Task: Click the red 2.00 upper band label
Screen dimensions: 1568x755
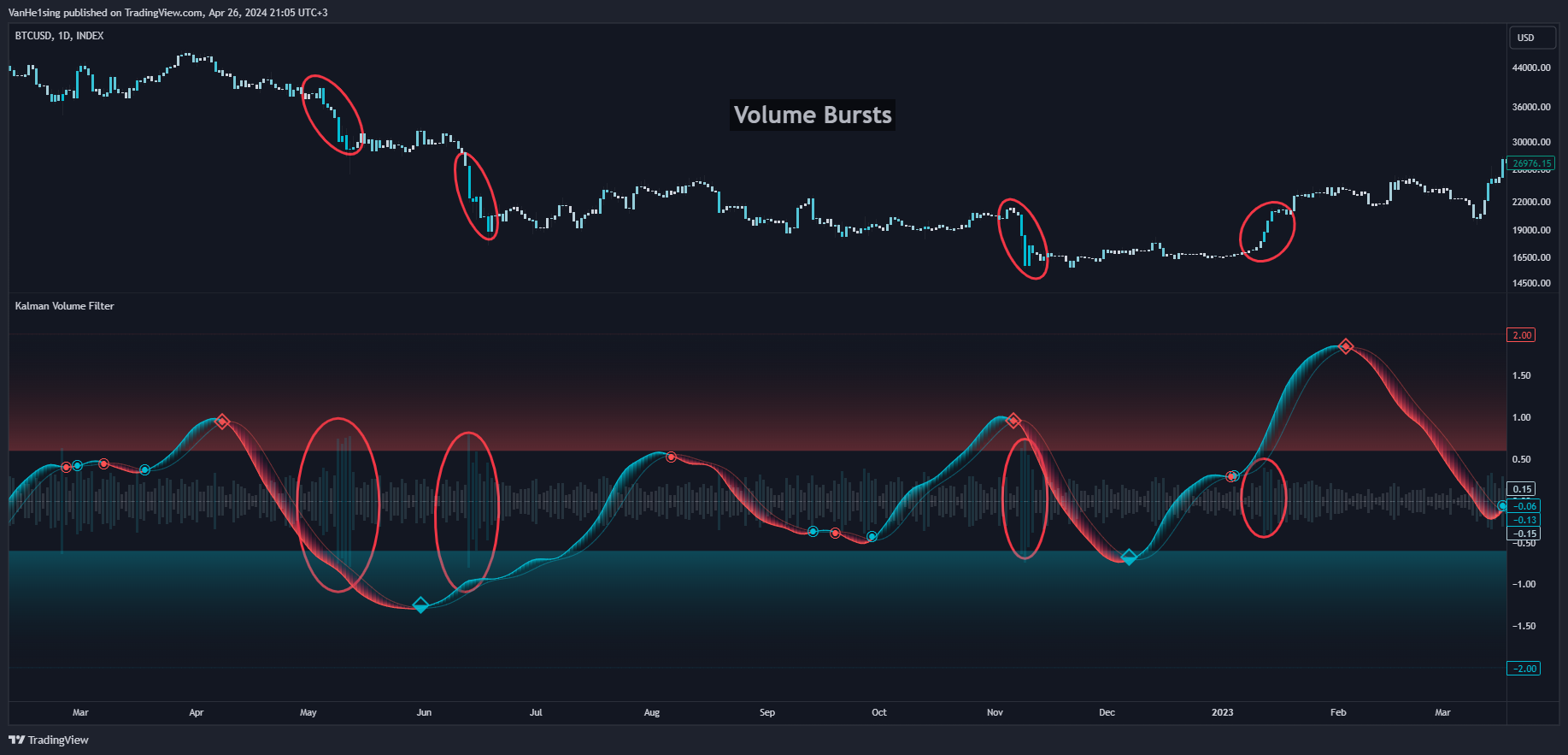Action: click(x=1522, y=335)
